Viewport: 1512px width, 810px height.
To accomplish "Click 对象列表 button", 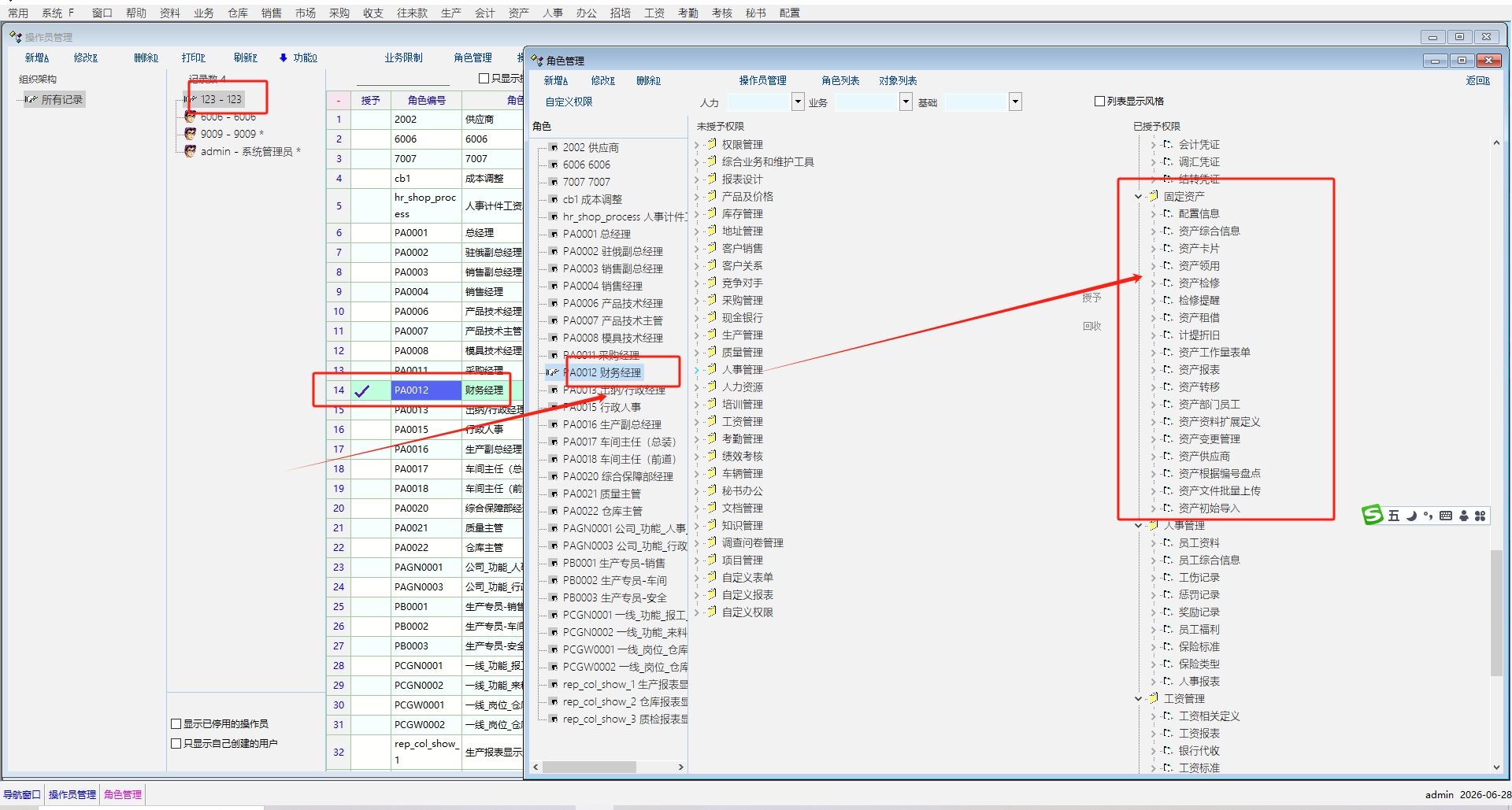I will click(x=898, y=80).
